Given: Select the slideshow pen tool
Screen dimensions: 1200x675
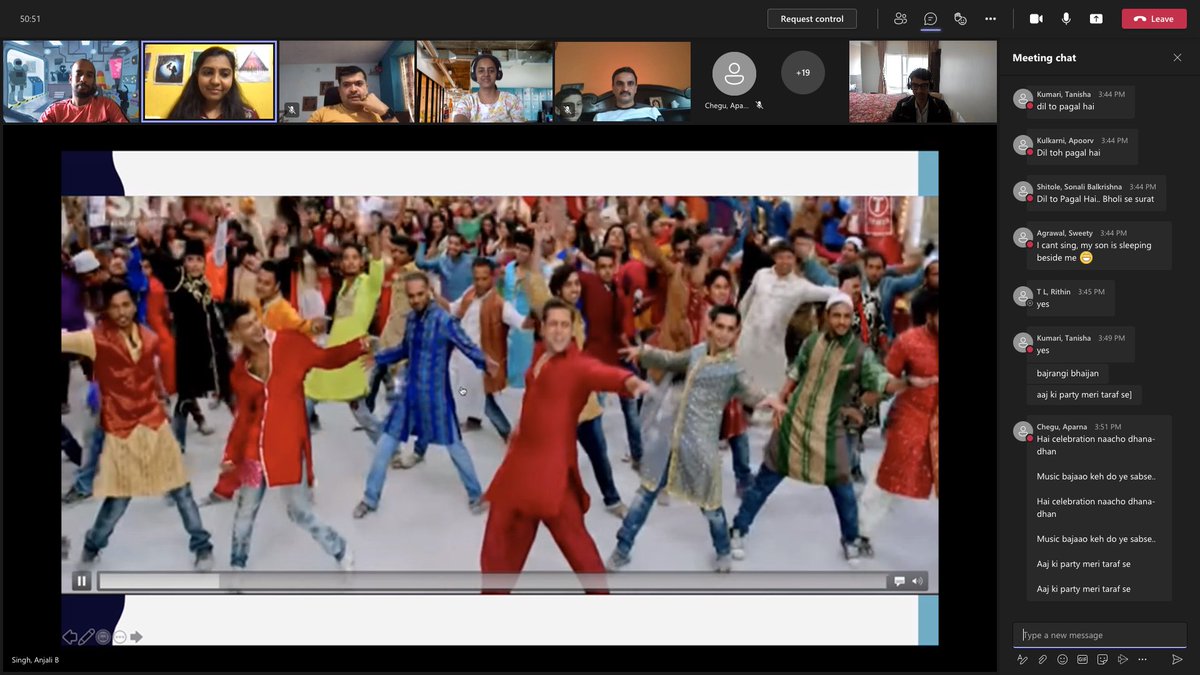Looking at the screenshot, I should pos(86,637).
